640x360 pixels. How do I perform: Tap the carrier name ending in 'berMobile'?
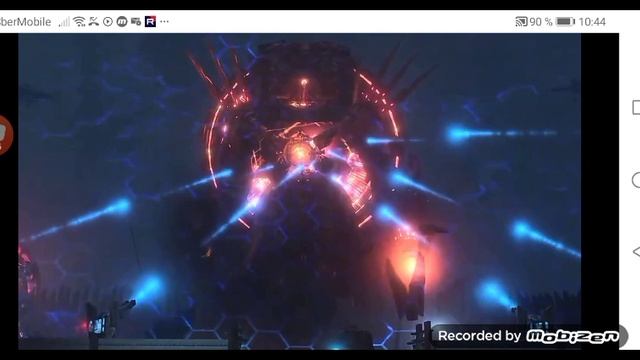(25, 22)
